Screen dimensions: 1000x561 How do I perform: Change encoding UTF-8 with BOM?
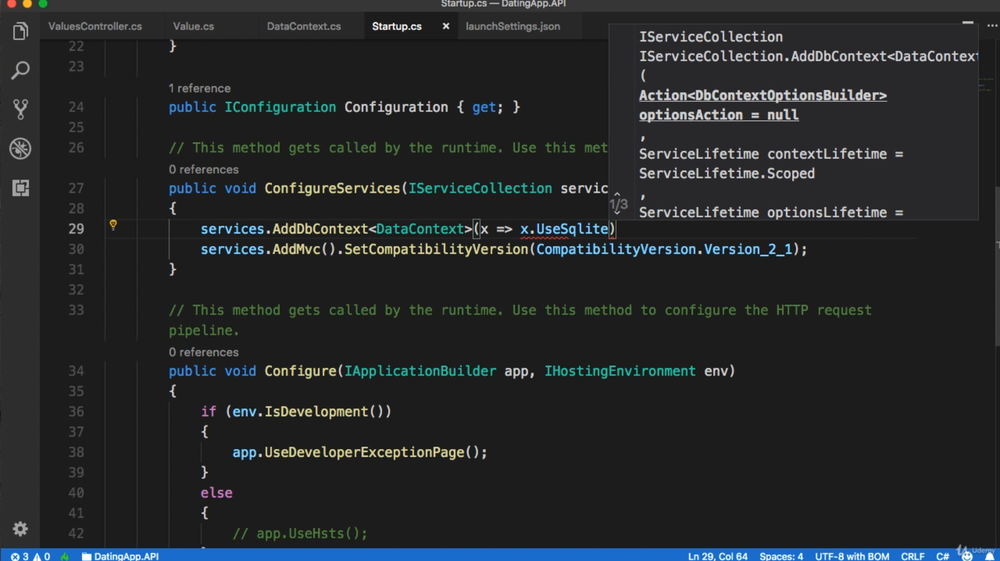[x=852, y=556]
